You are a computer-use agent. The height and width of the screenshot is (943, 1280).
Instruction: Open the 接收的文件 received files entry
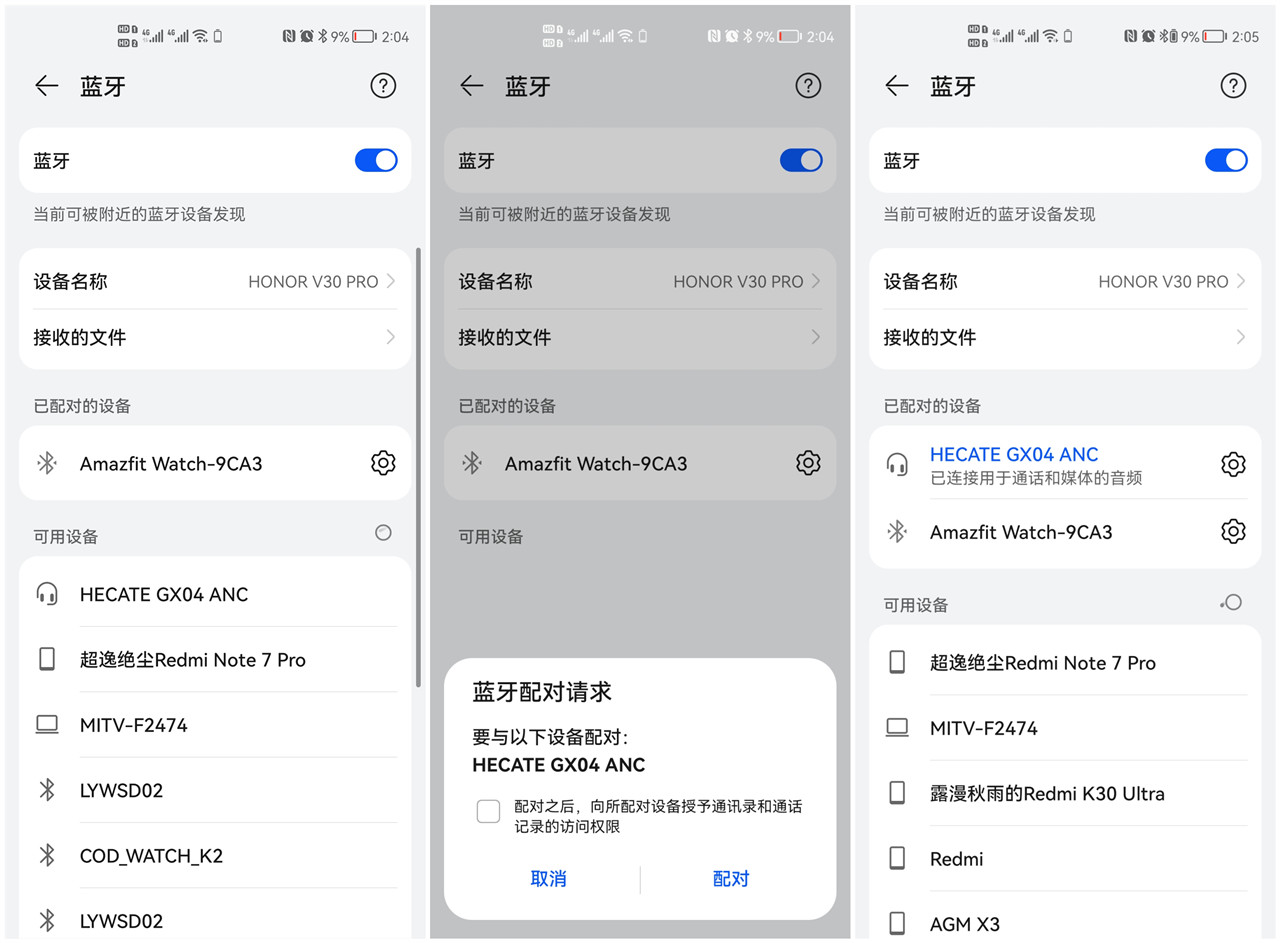coord(213,337)
